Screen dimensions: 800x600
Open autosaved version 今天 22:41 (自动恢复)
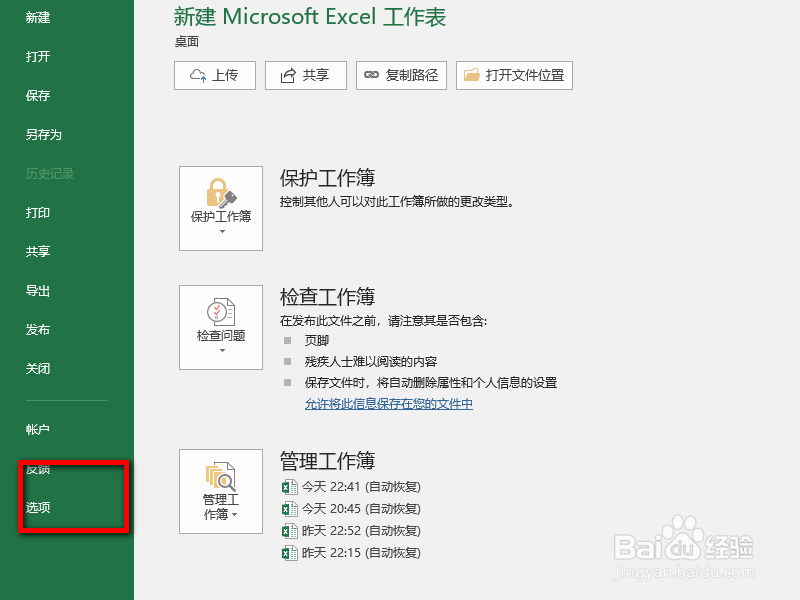click(x=361, y=487)
